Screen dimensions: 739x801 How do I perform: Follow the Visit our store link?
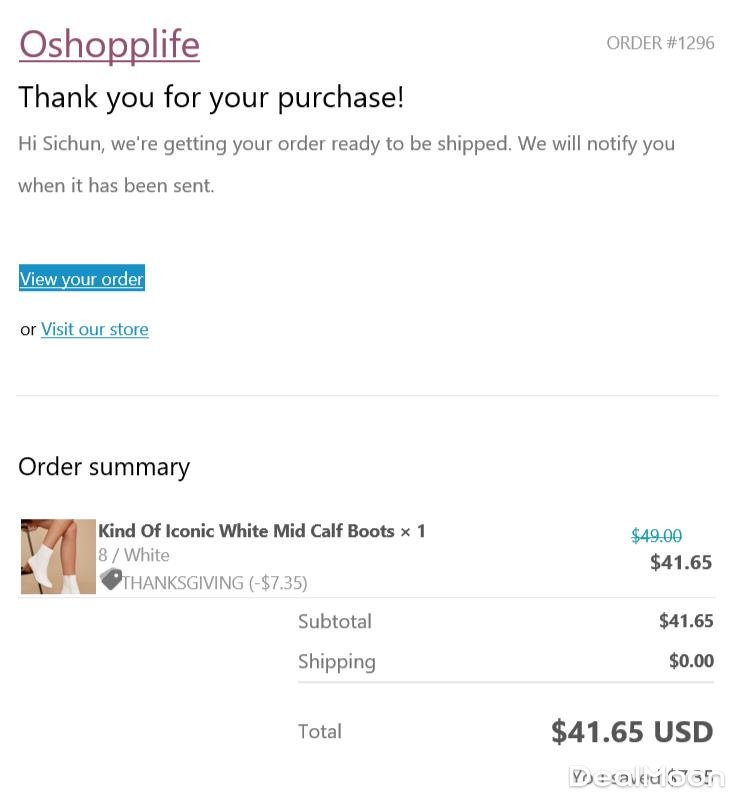tap(95, 329)
